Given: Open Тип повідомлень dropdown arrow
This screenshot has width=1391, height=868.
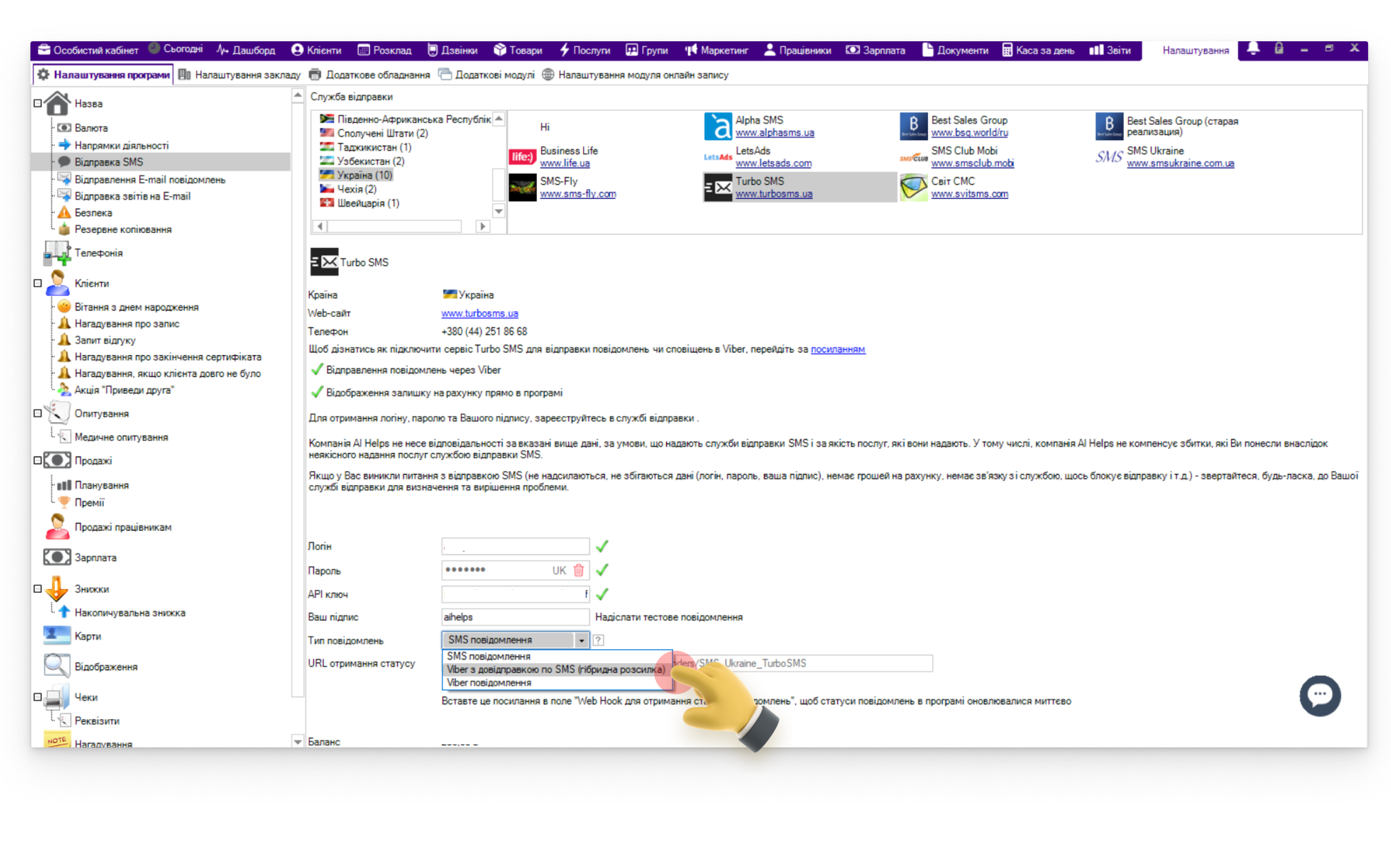Looking at the screenshot, I should pos(581,640).
